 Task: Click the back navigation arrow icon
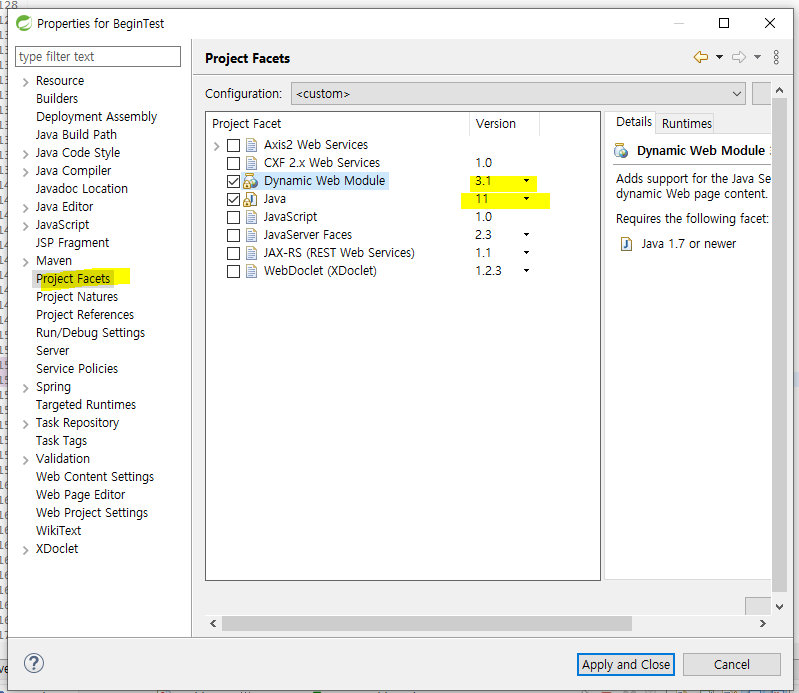pos(701,57)
